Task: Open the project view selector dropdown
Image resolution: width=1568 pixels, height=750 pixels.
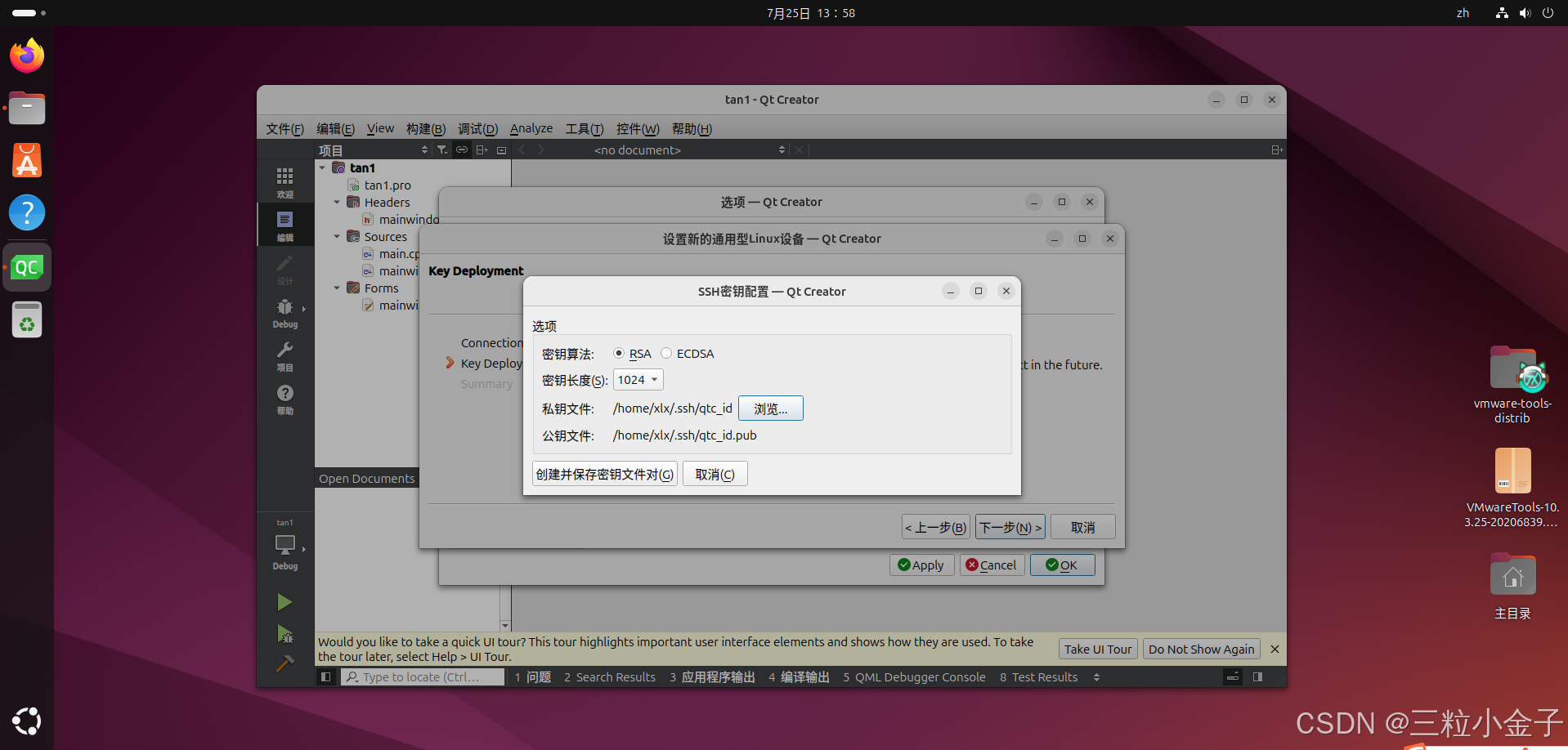Action: pyautogui.click(x=374, y=150)
